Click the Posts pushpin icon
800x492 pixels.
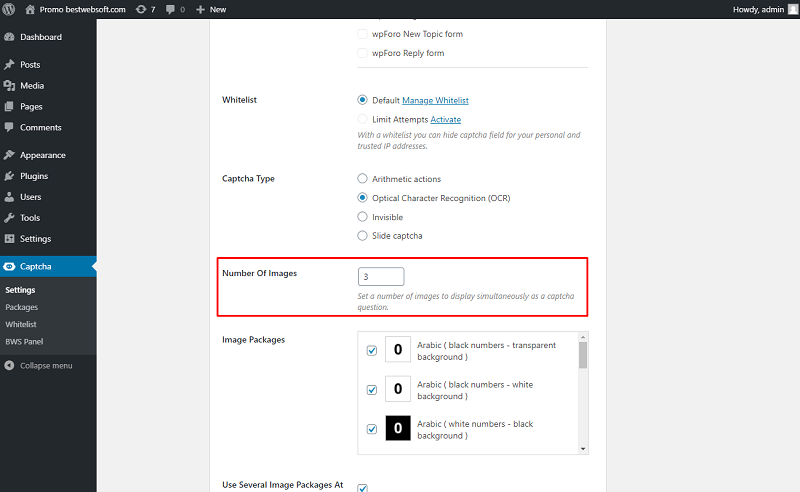(9, 64)
